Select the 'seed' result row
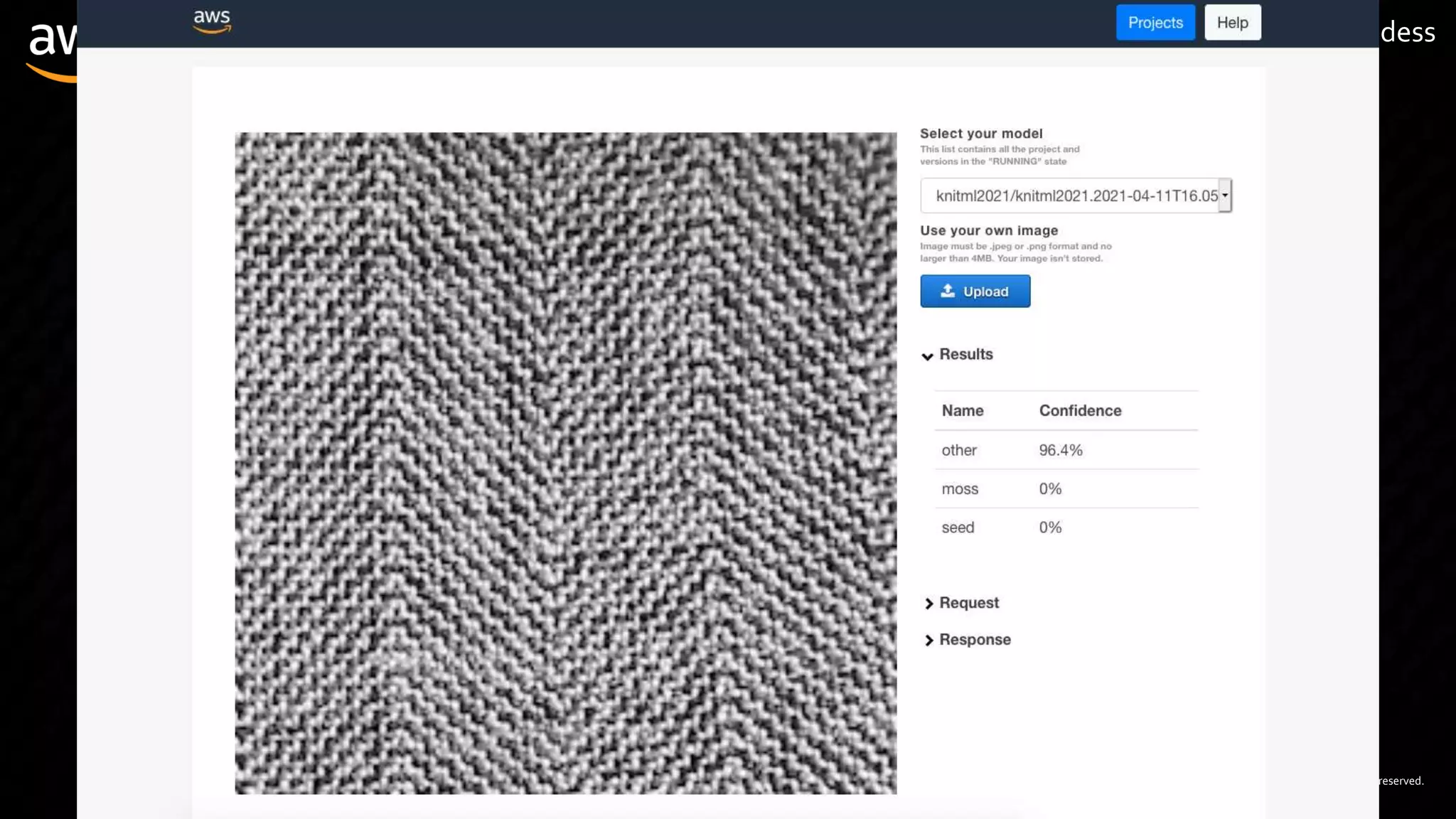The height and width of the screenshot is (819, 1456). (958, 528)
